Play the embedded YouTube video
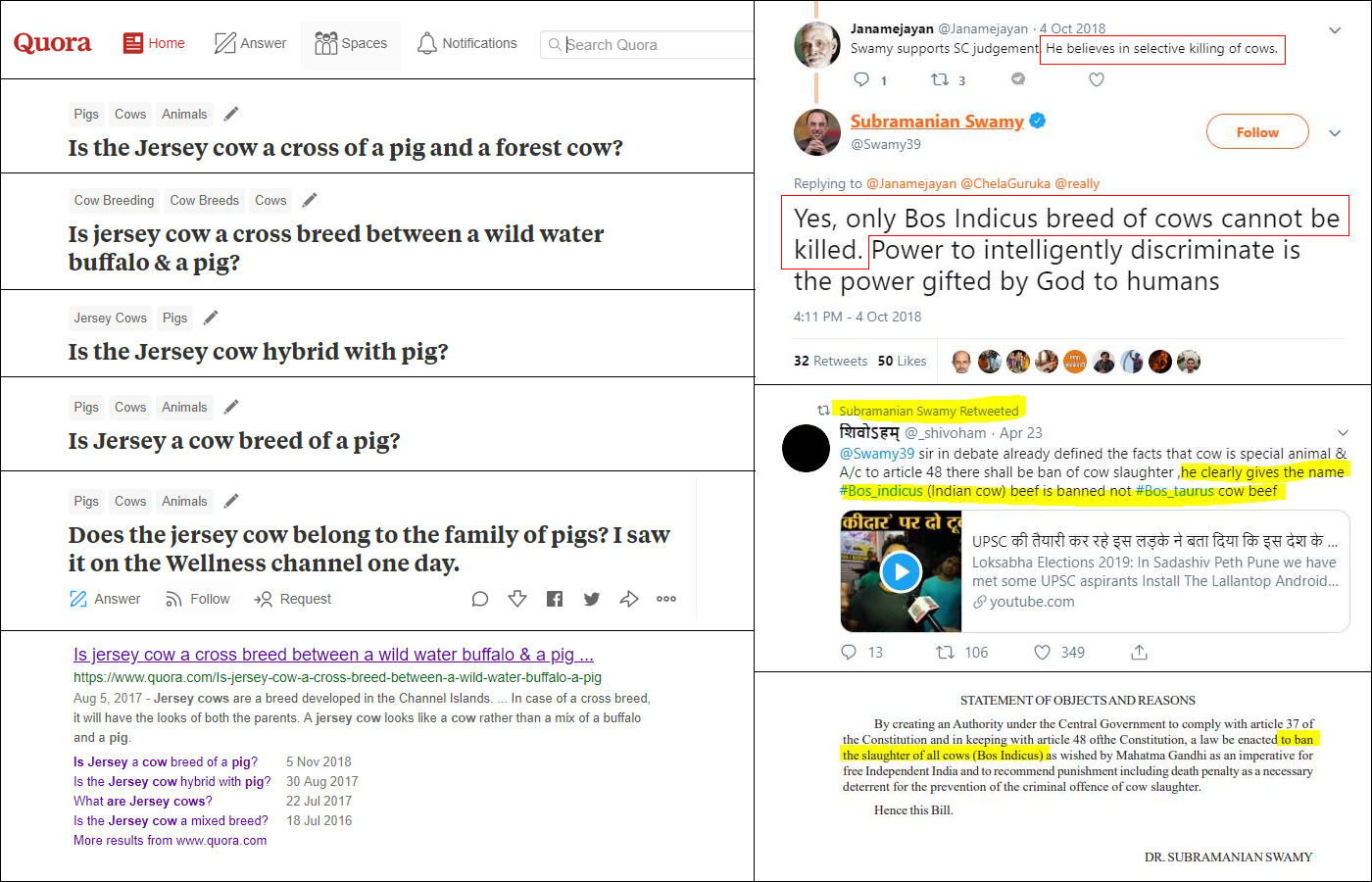1372x882 pixels. [901, 570]
